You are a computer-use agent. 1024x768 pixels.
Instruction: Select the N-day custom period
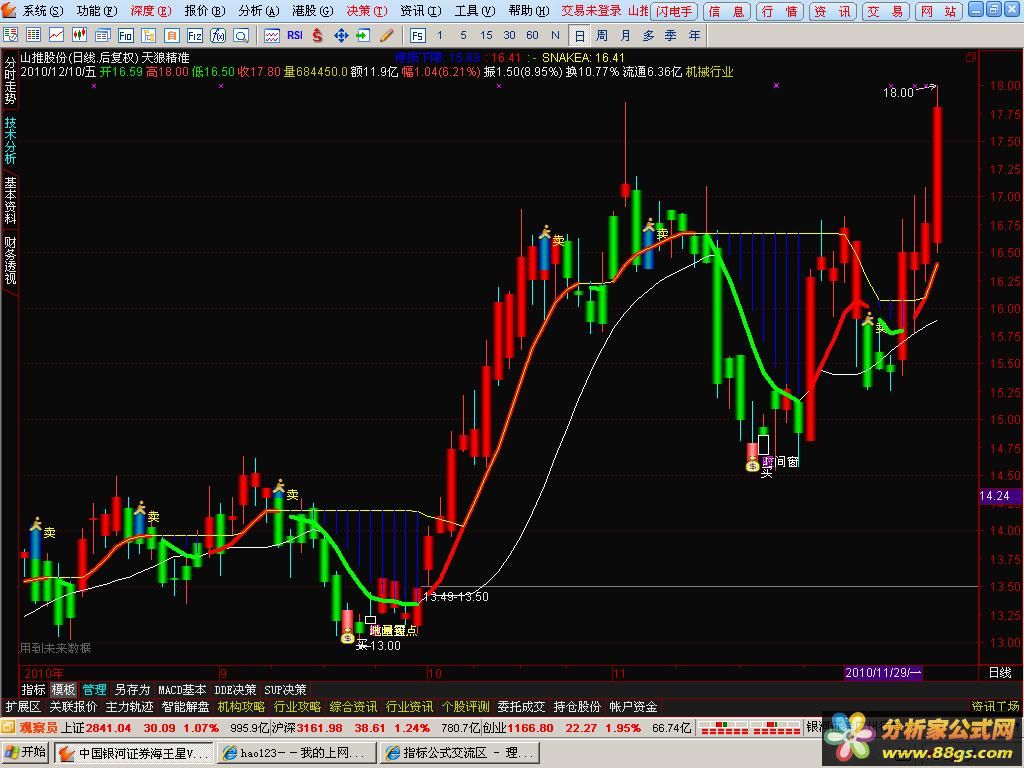pos(555,35)
